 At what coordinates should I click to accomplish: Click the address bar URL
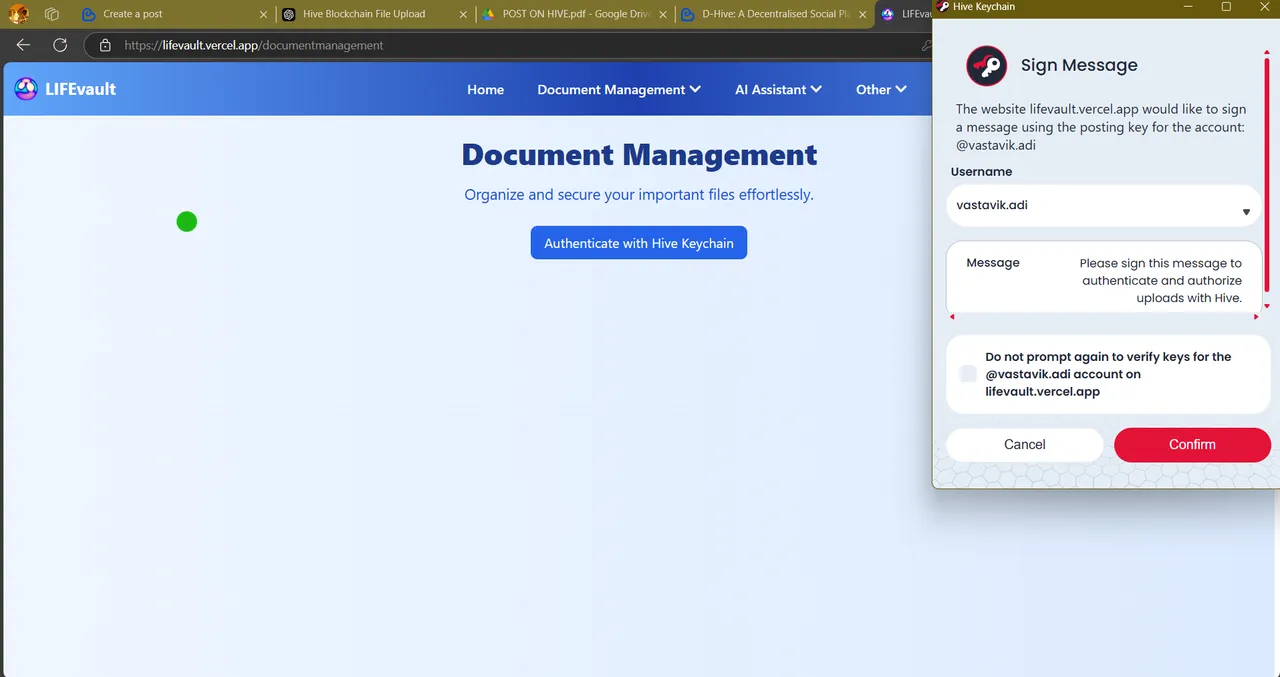coord(254,45)
